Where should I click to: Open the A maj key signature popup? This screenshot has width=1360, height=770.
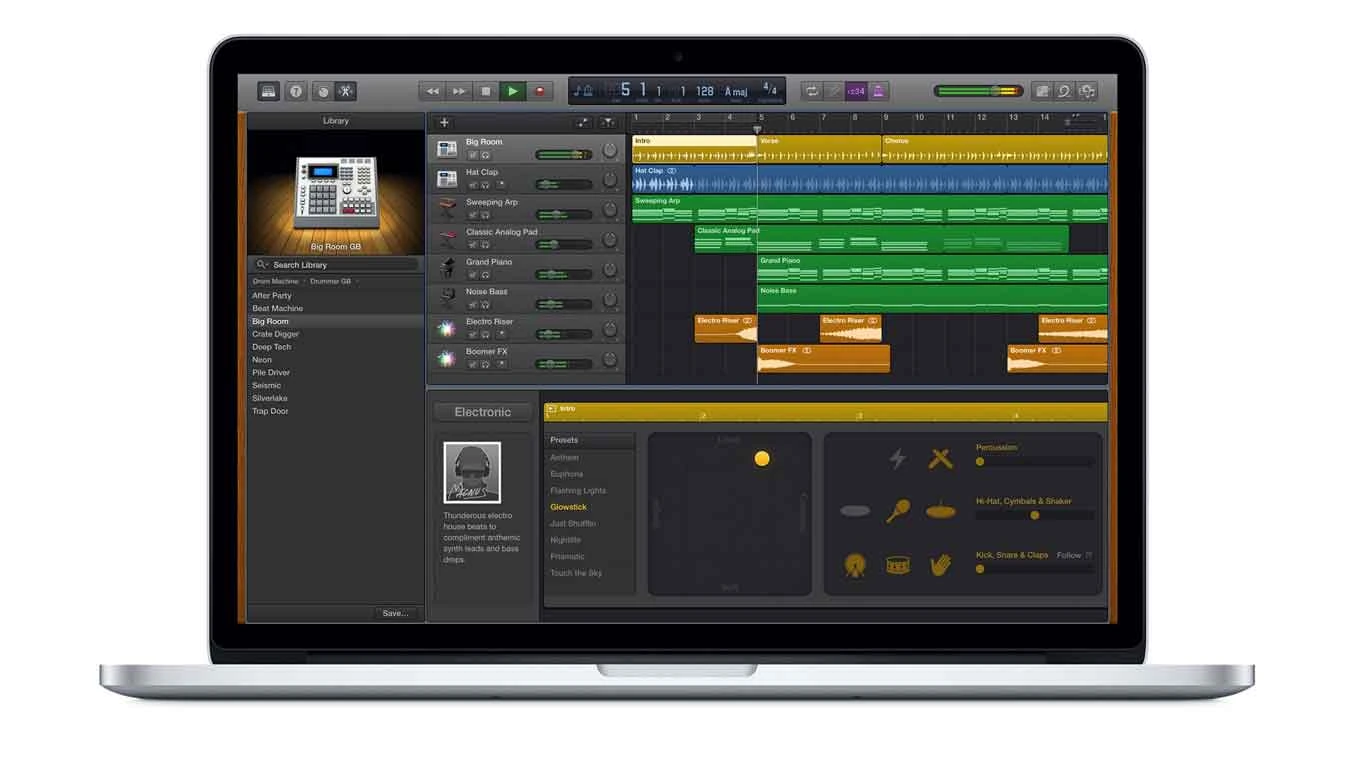[736, 92]
